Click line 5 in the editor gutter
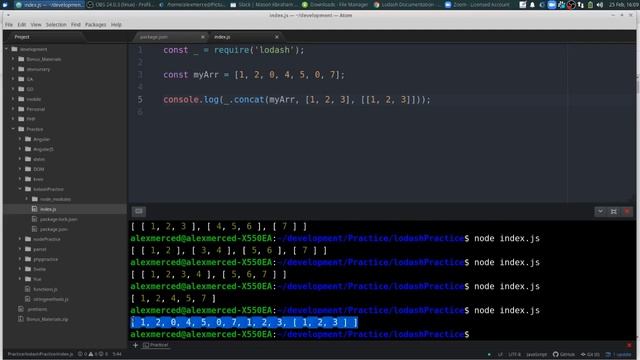This screenshot has width=640, height=360. [x=140, y=100]
